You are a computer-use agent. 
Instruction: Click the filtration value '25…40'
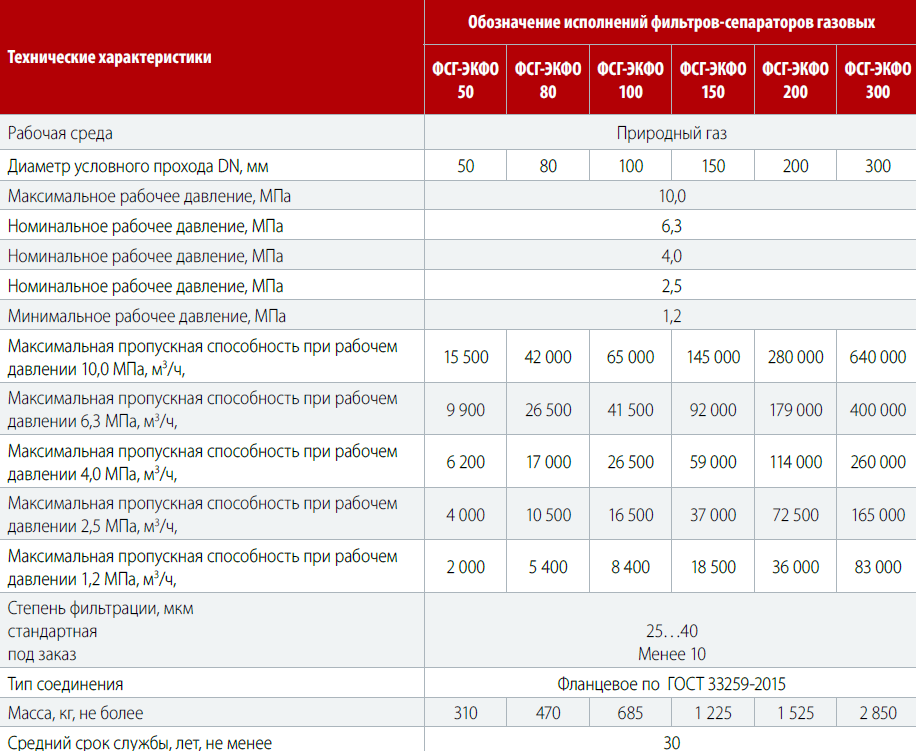(x=672, y=631)
